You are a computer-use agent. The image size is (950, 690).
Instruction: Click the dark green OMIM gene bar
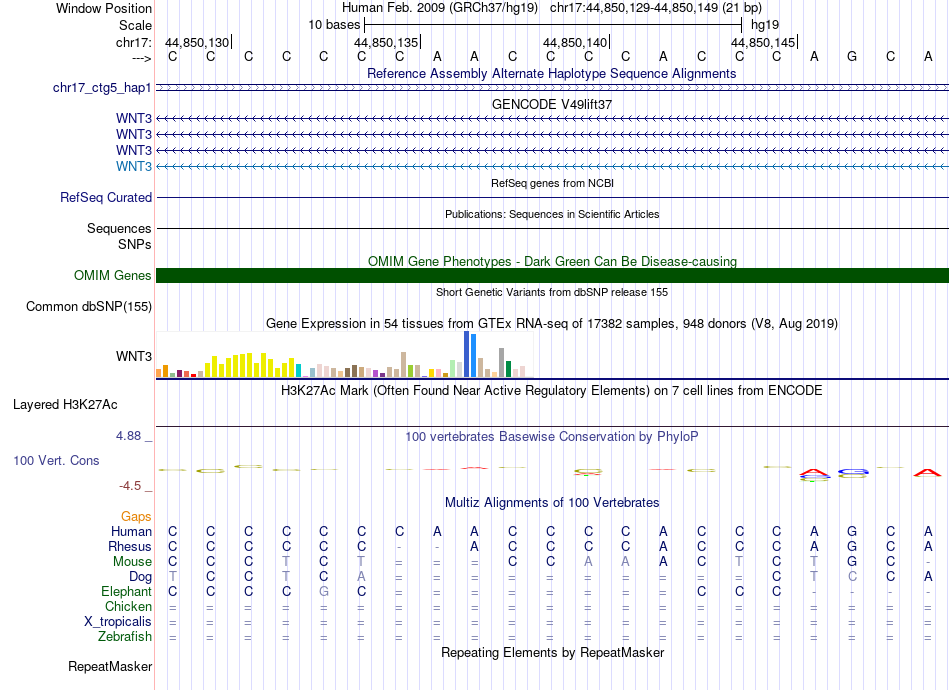(552, 276)
